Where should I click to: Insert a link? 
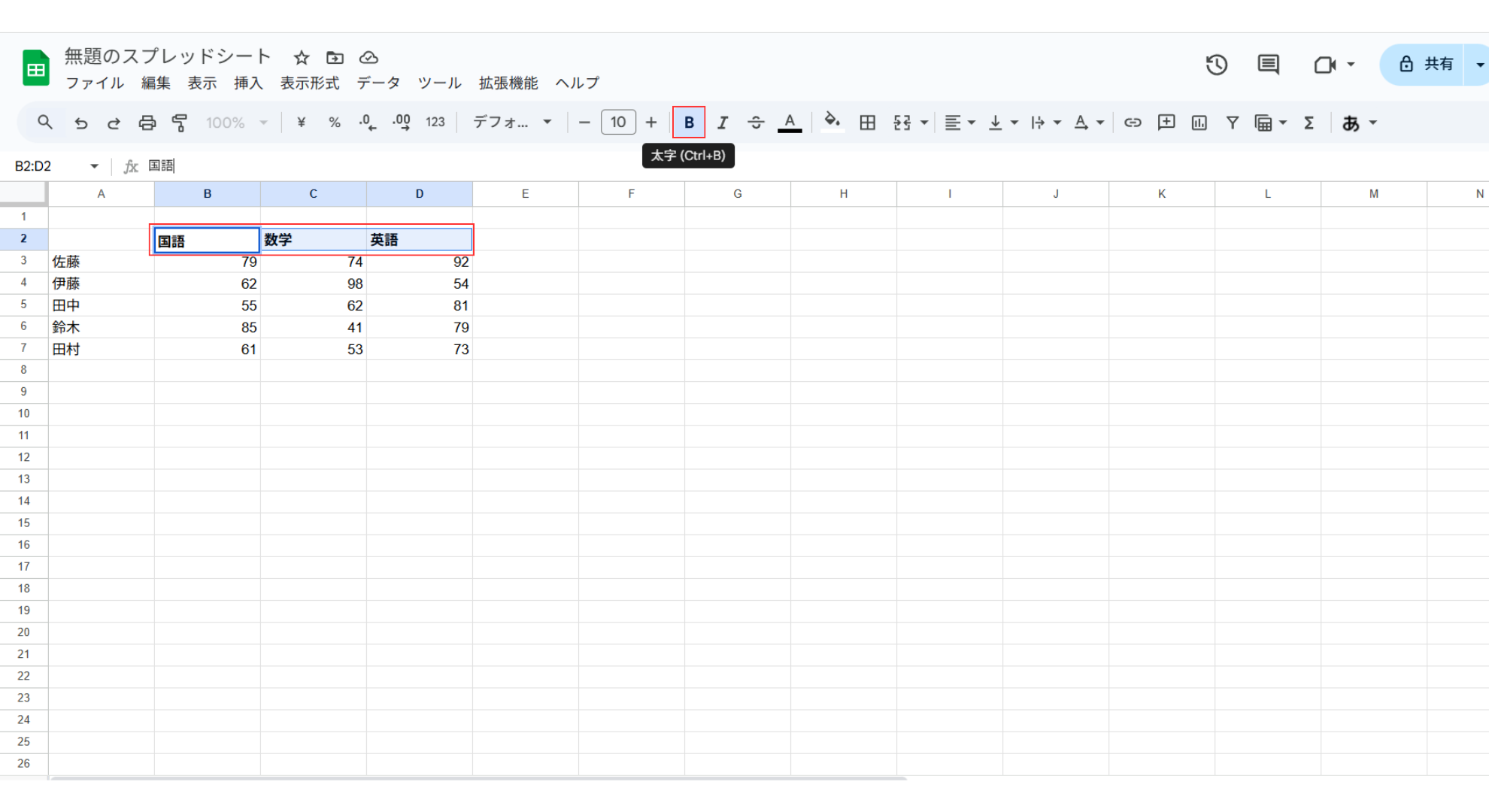(1133, 123)
